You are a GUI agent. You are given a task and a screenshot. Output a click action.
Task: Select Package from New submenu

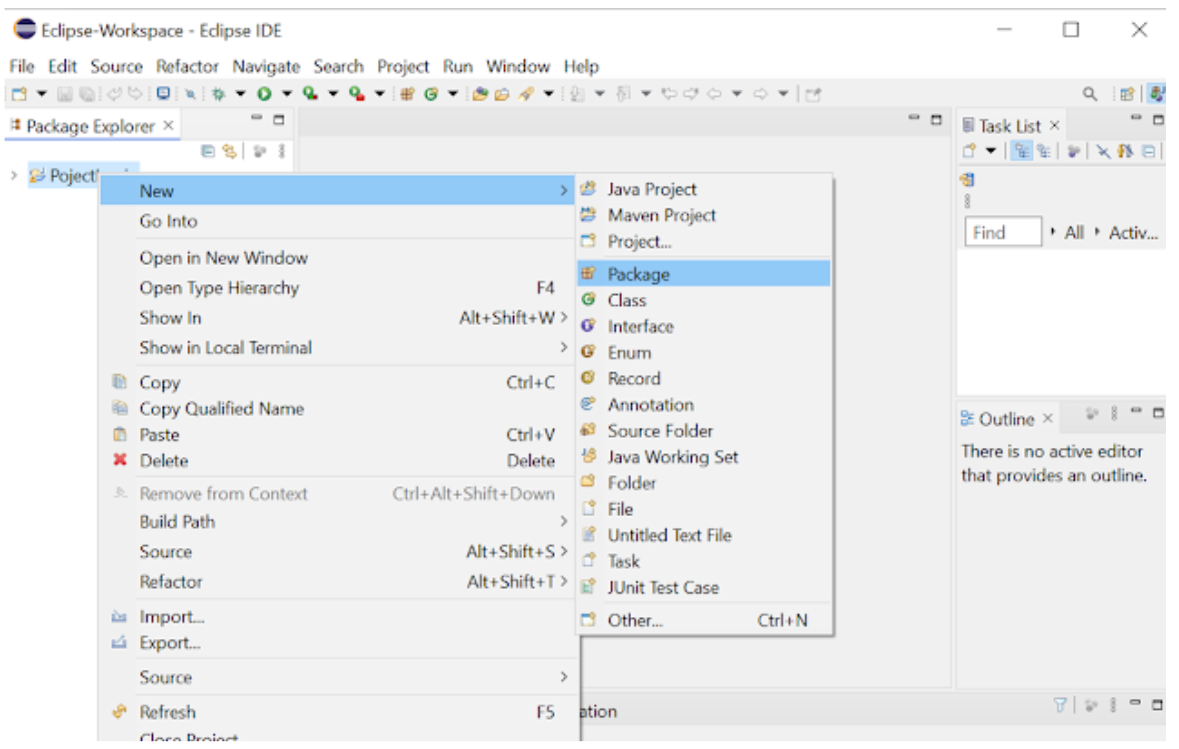tap(705, 274)
